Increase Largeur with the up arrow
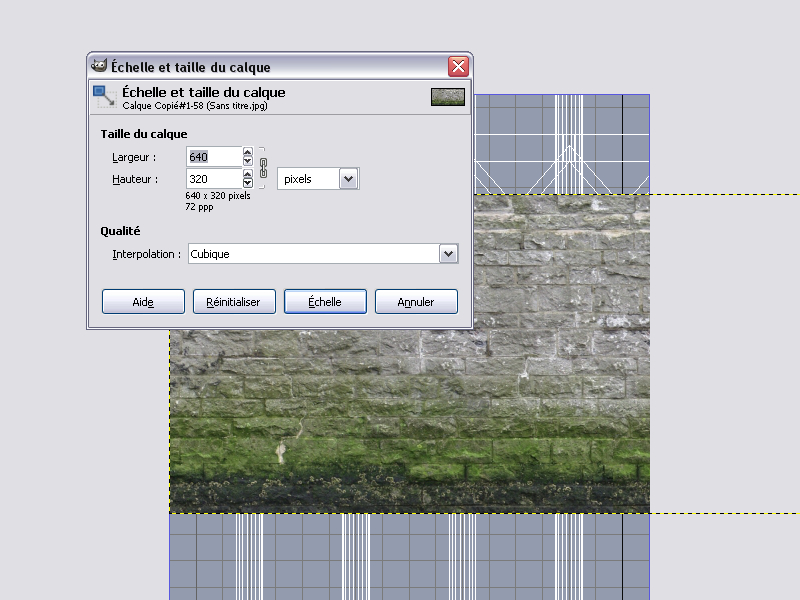This screenshot has height=600, width=800. point(248,153)
